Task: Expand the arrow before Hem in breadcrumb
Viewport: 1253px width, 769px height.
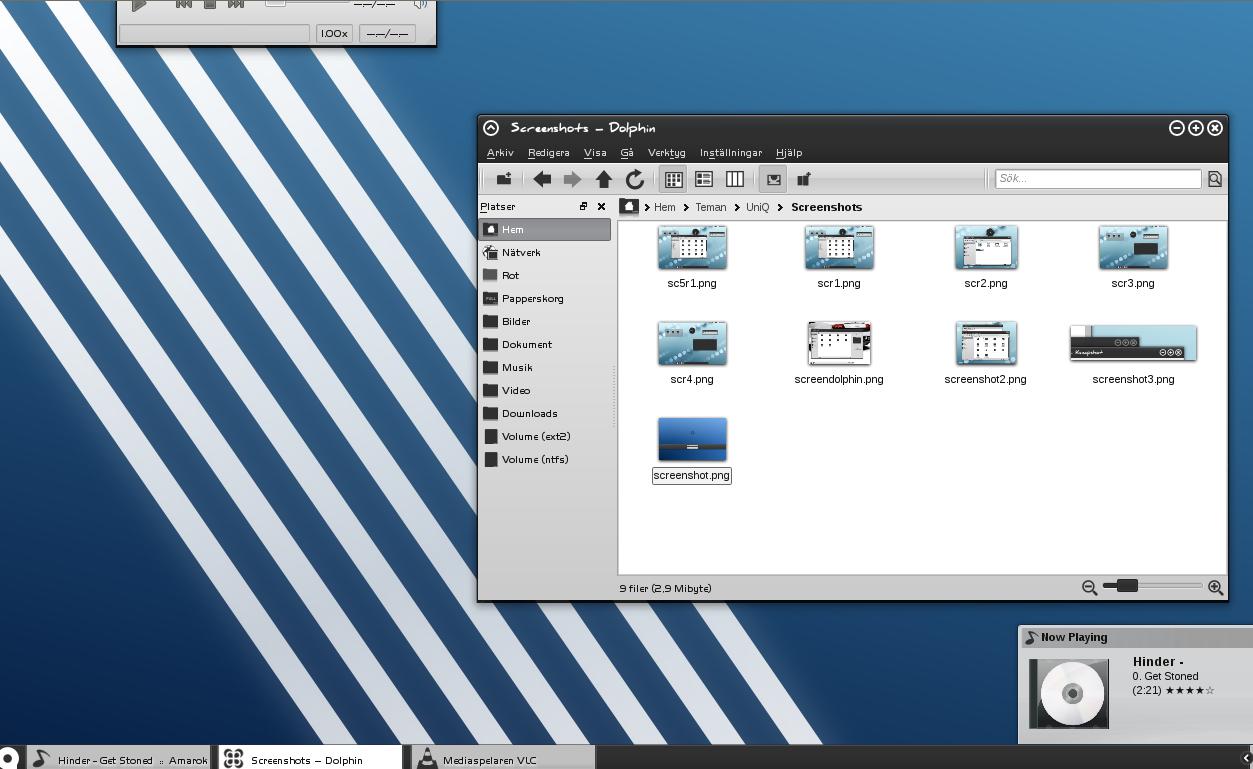Action: 647,207
